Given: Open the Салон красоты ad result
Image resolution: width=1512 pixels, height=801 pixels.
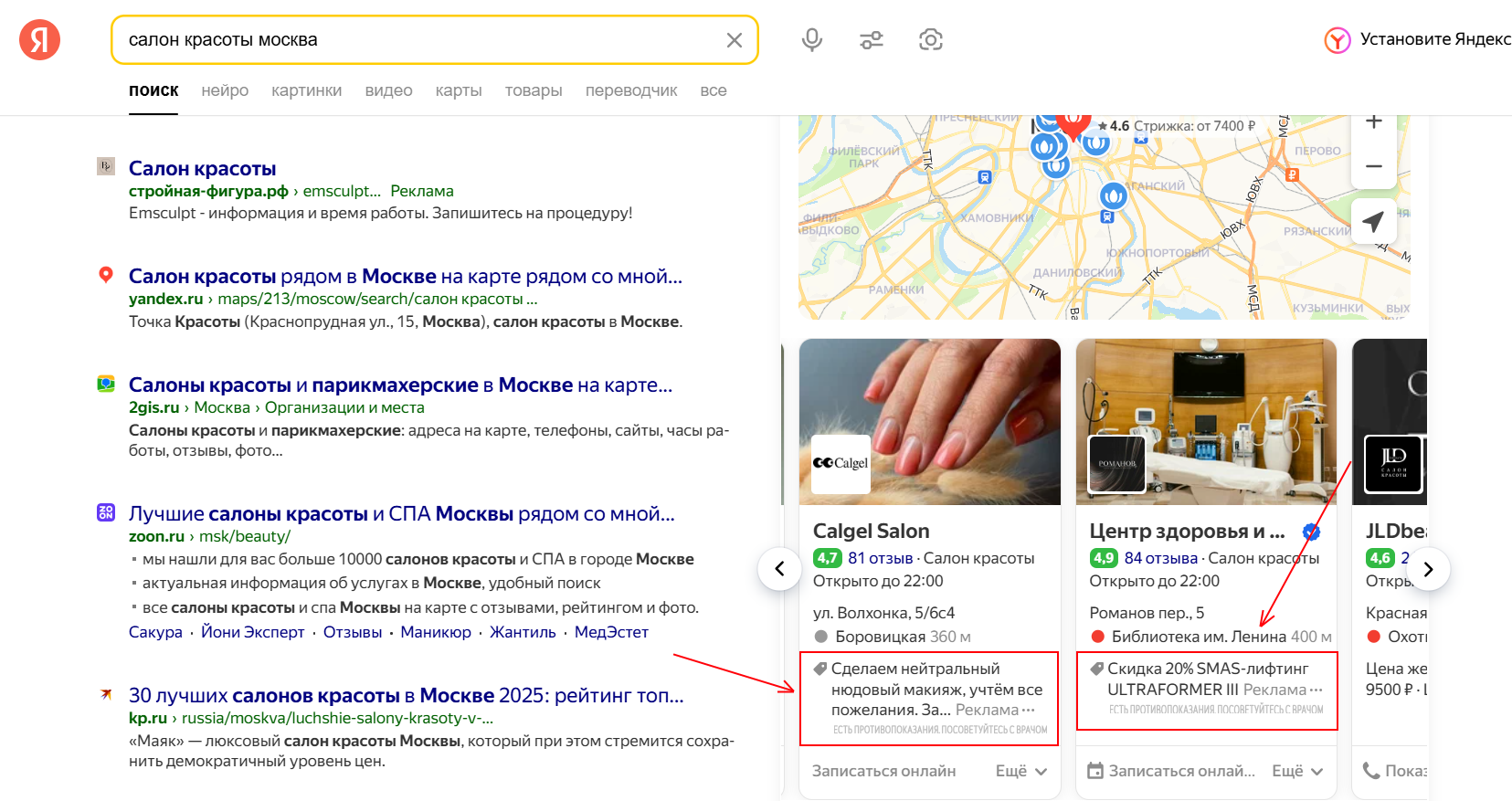Looking at the screenshot, I should tap(202, 168).
